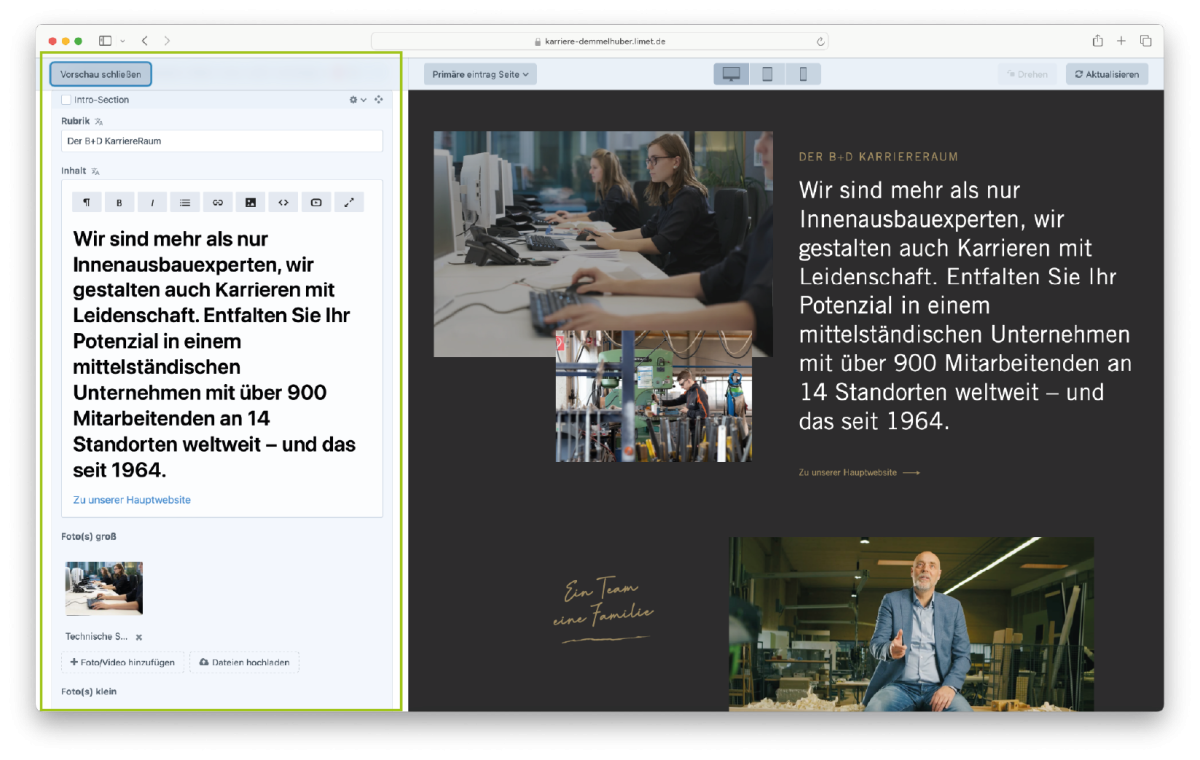Click the Ein Team eine Familie script text
The height and width of the screenshot is (760, 1200).
click(x=603, y=608)
